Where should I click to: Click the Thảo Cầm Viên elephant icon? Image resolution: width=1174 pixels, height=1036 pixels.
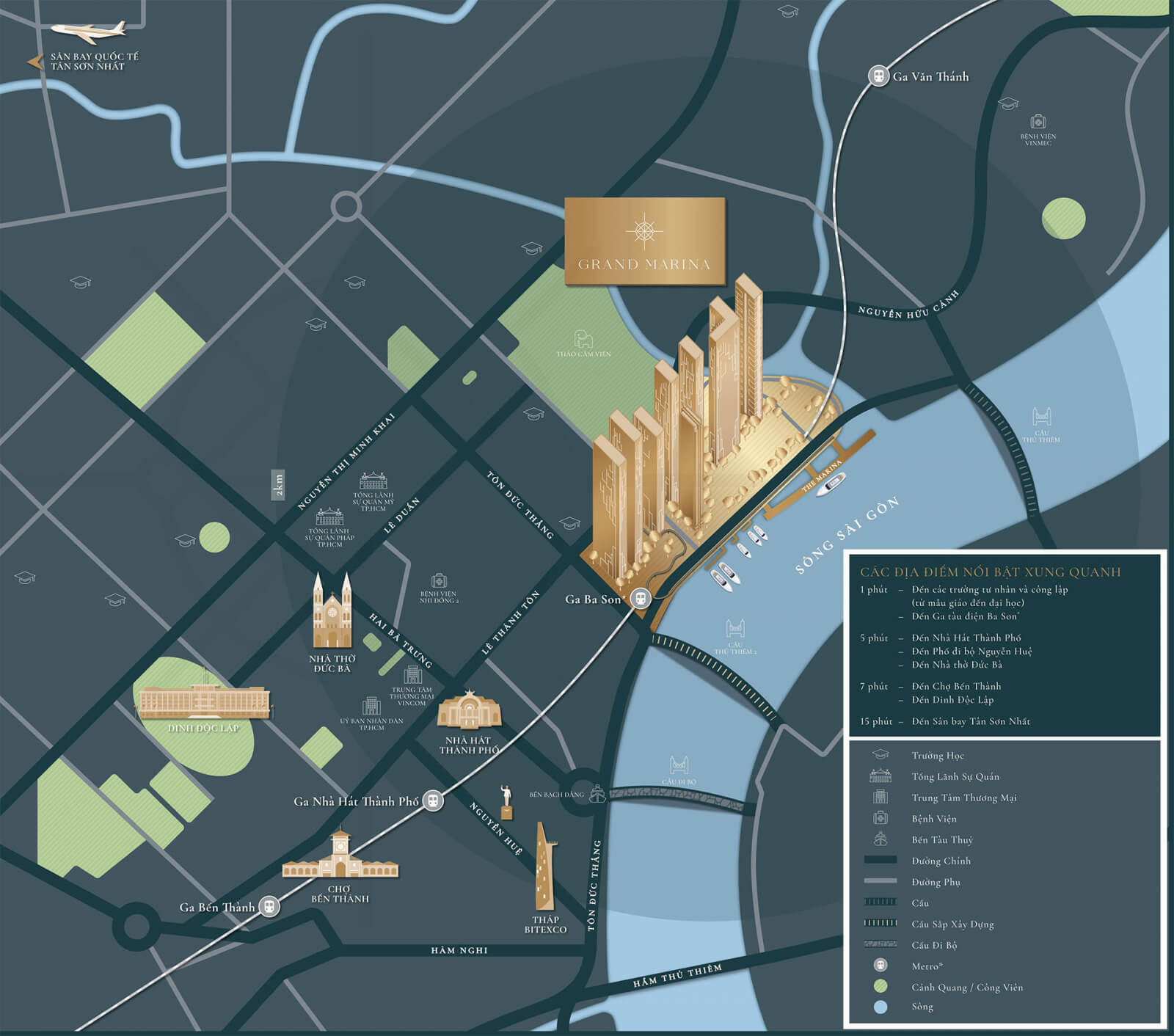[x=584, y=339]
